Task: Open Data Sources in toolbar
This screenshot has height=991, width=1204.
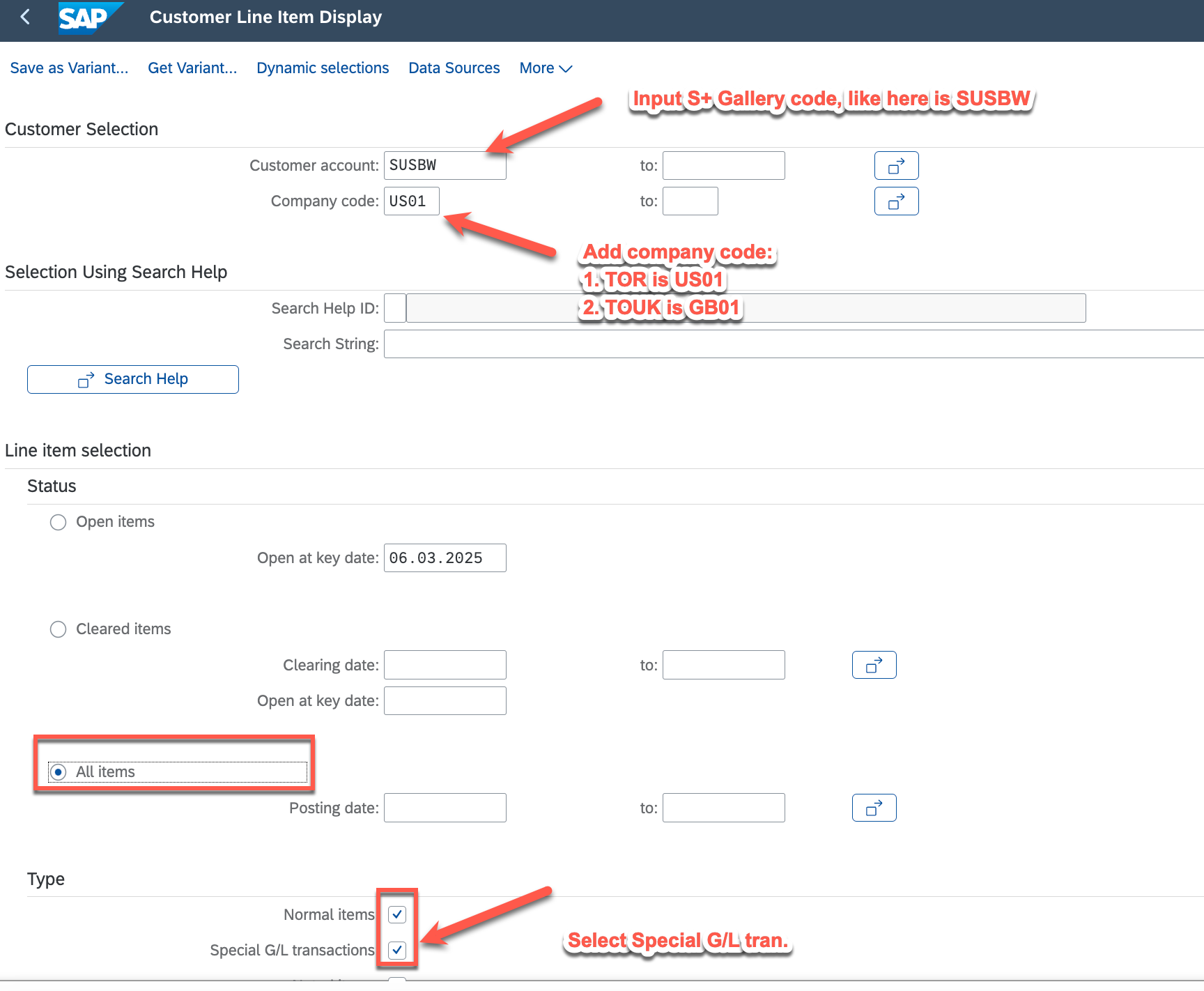Action: click(x=454, y=68)
